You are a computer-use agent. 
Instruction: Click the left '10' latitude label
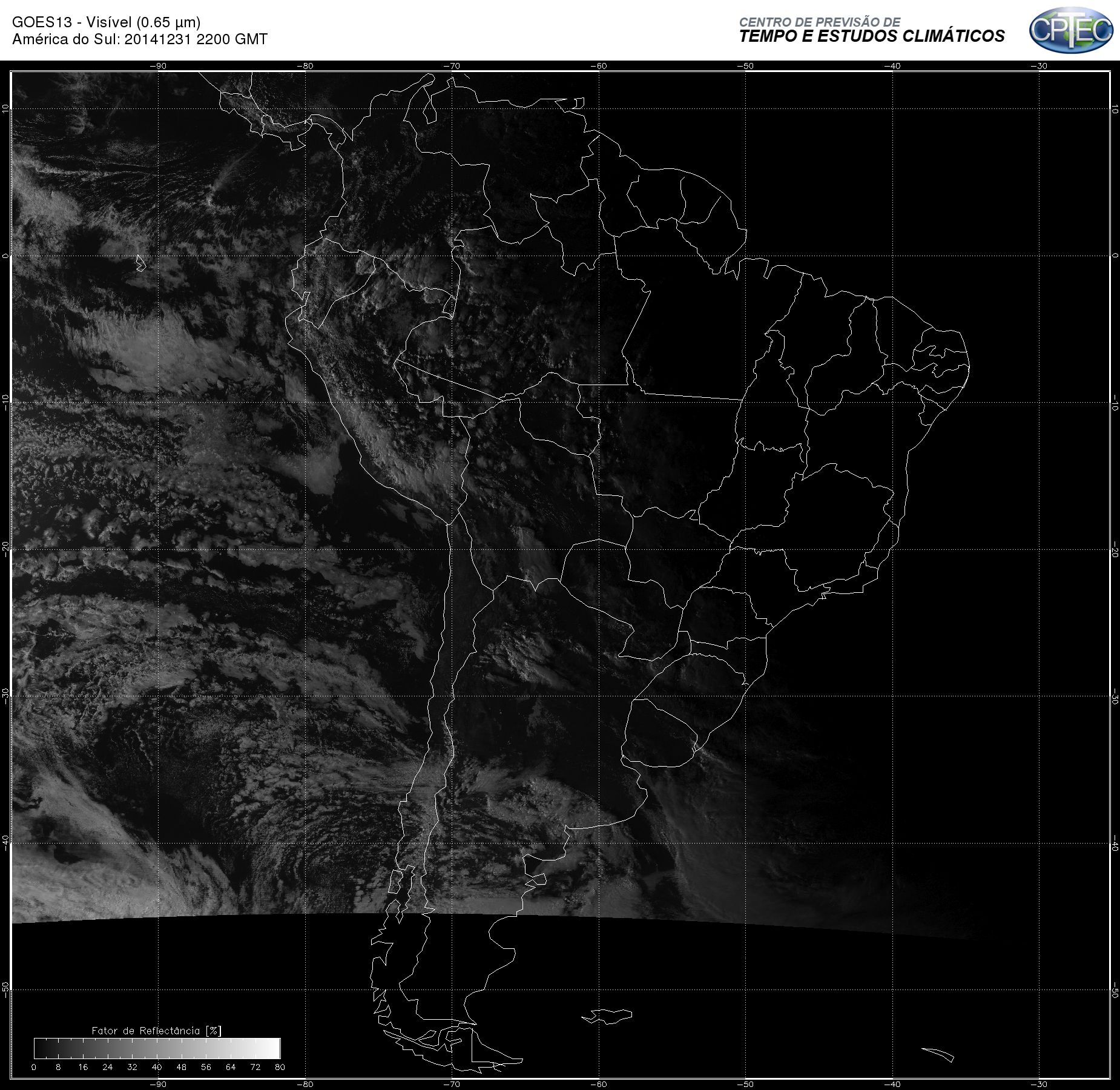[5, 108]
